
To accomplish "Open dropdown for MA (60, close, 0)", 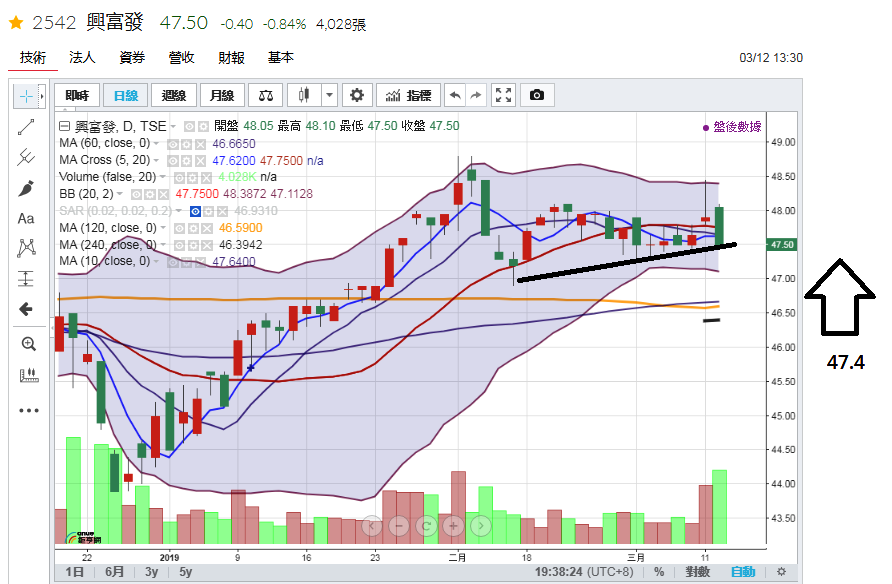I will 156,143.
